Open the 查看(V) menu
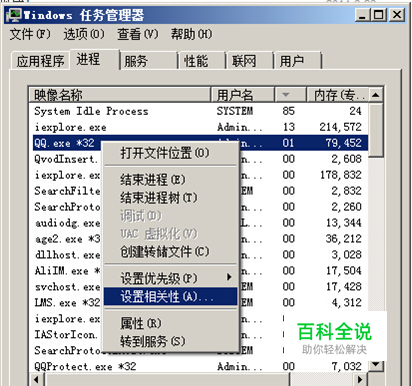The height and width of the screenshot is (386, 412). tap(137, 34)
